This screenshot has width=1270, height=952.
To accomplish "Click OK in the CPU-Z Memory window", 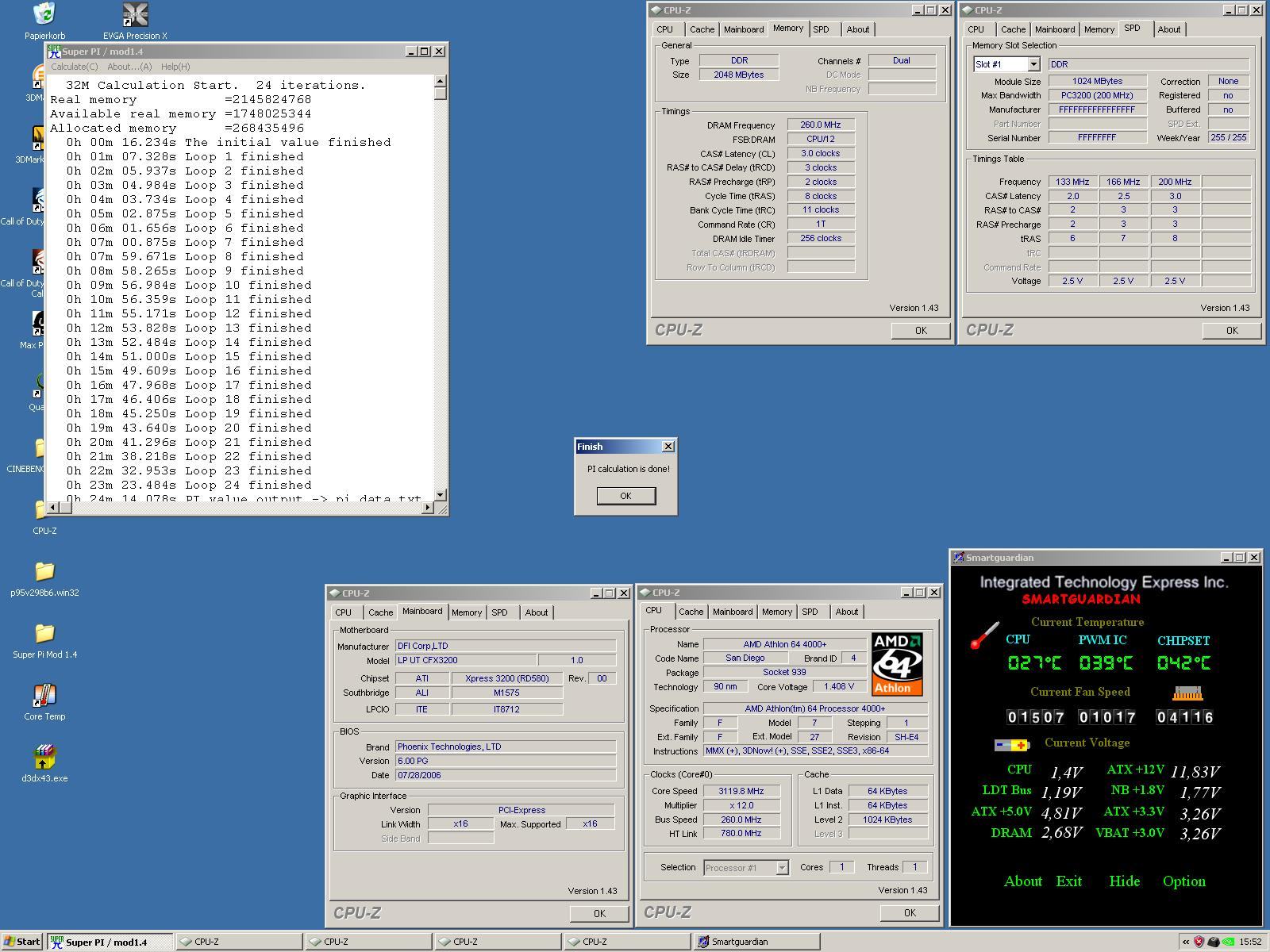I will tap(921, 331).
